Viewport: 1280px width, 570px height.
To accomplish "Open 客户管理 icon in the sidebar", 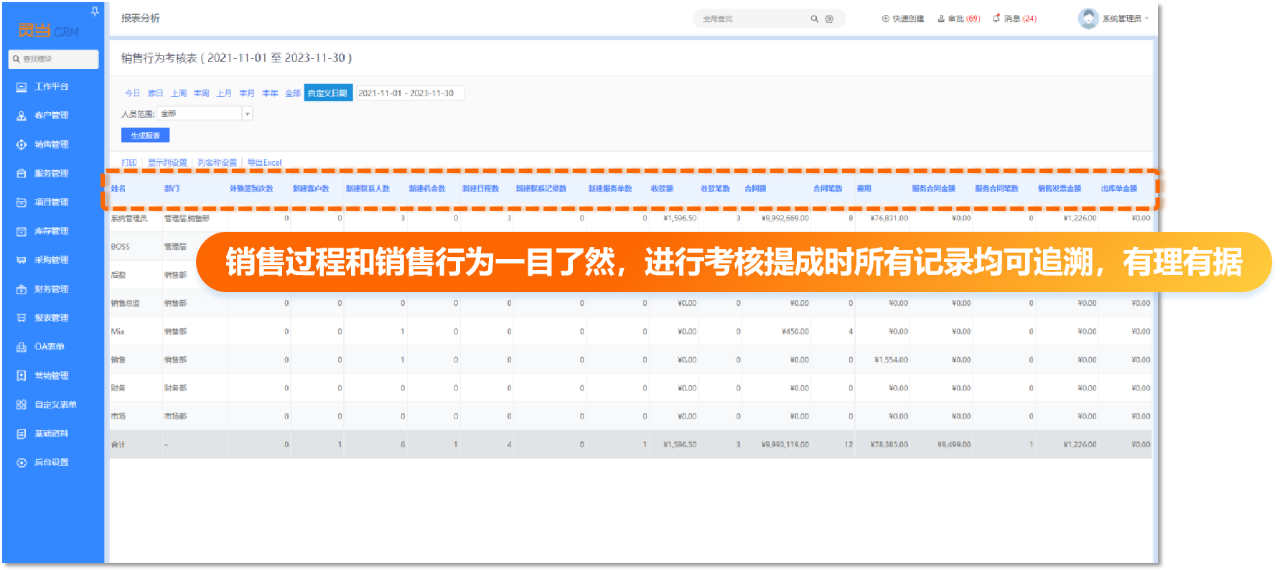I will pyautogui.click(x=22, y=116).
